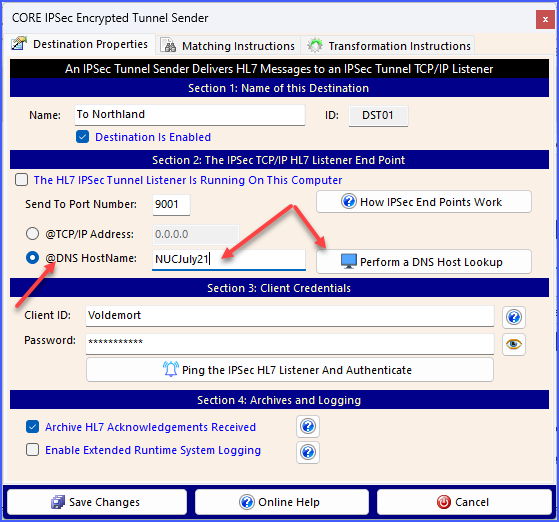The width and height of the screenshot is (559, 522).
Task: Click 'Destination Is Enabled' label text
Action: [x=153, y=137]
